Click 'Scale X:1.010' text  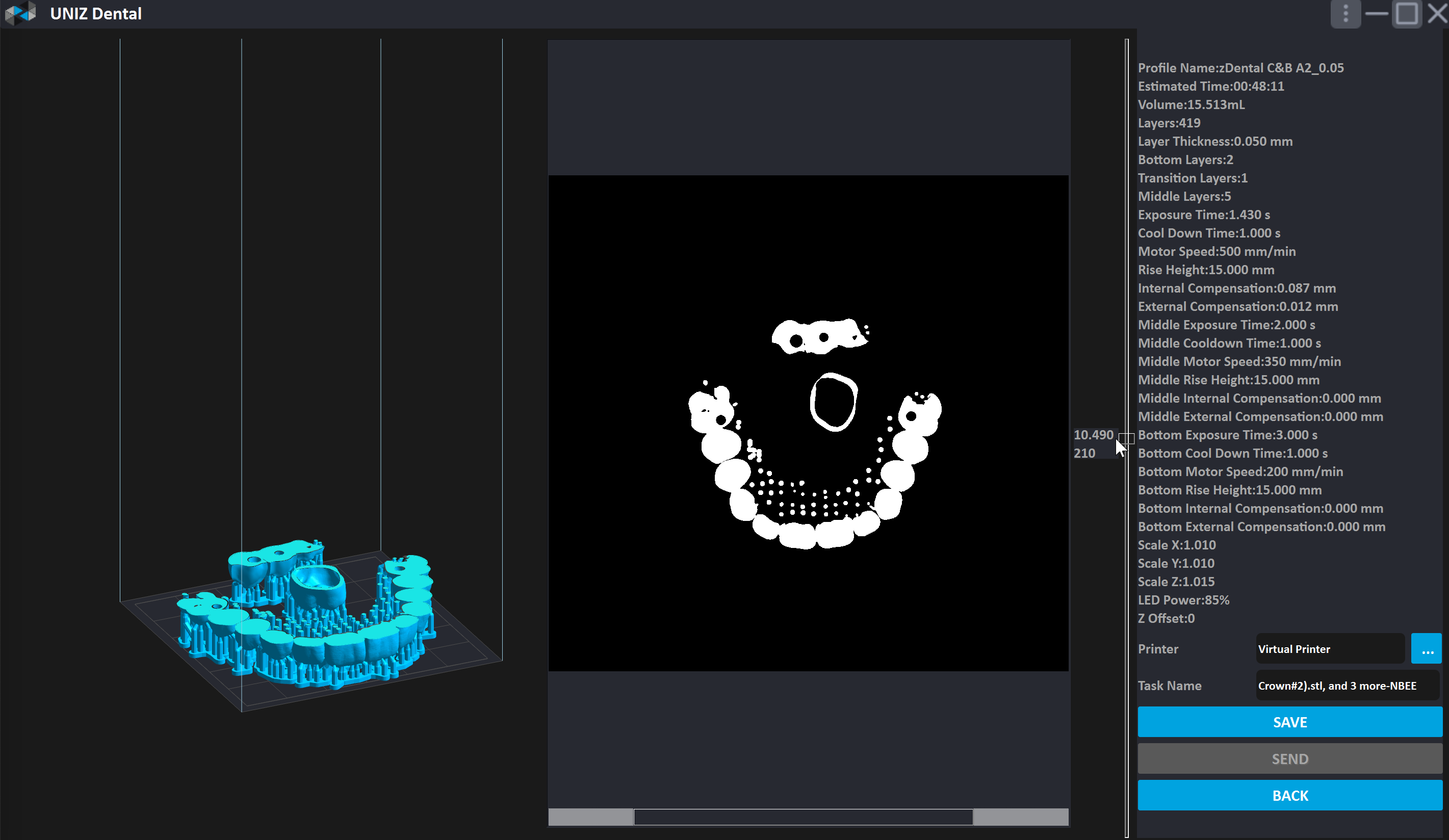coord(1177,545)
